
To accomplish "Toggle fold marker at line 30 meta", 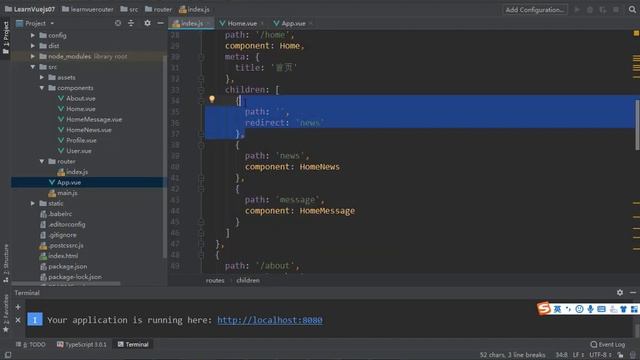I will [x=201, y=57].
